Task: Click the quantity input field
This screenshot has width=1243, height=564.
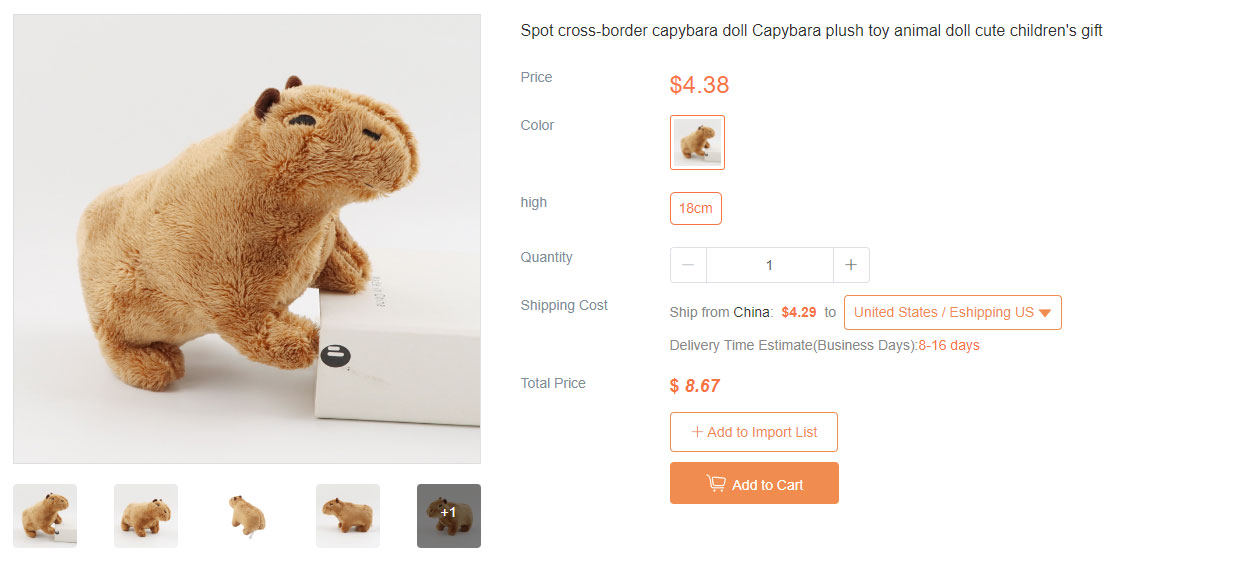Action: [x=769, y=265]
